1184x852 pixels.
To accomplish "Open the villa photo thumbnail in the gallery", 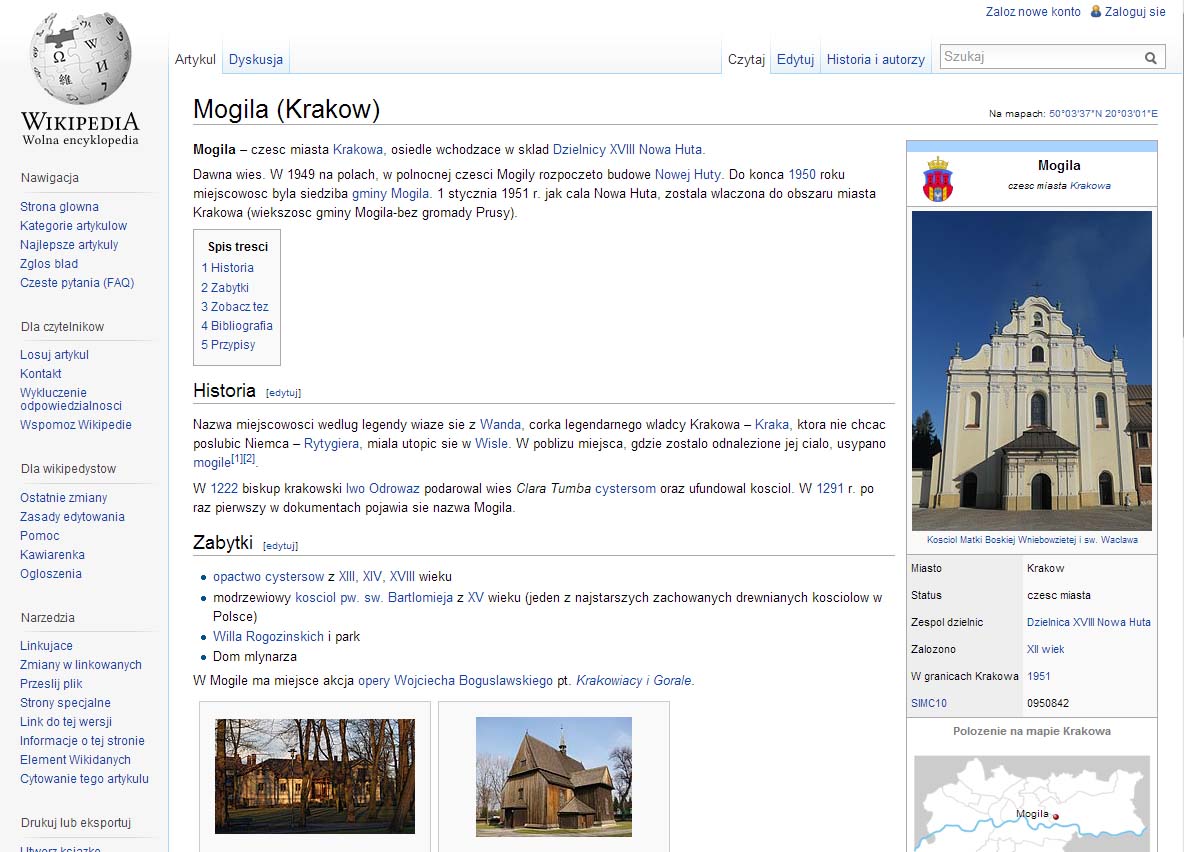I will pyautogui.click(x=315, y=776).
